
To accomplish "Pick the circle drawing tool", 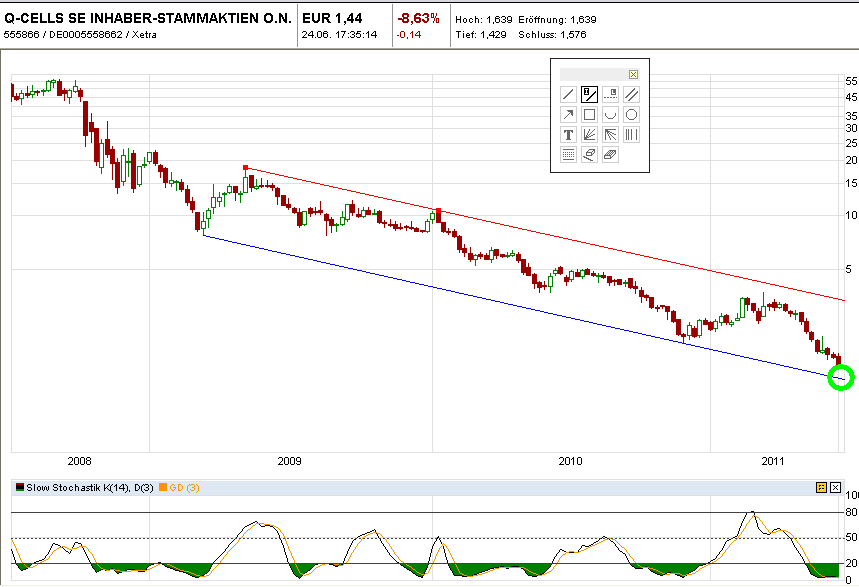I will click(x=631, y=115).
